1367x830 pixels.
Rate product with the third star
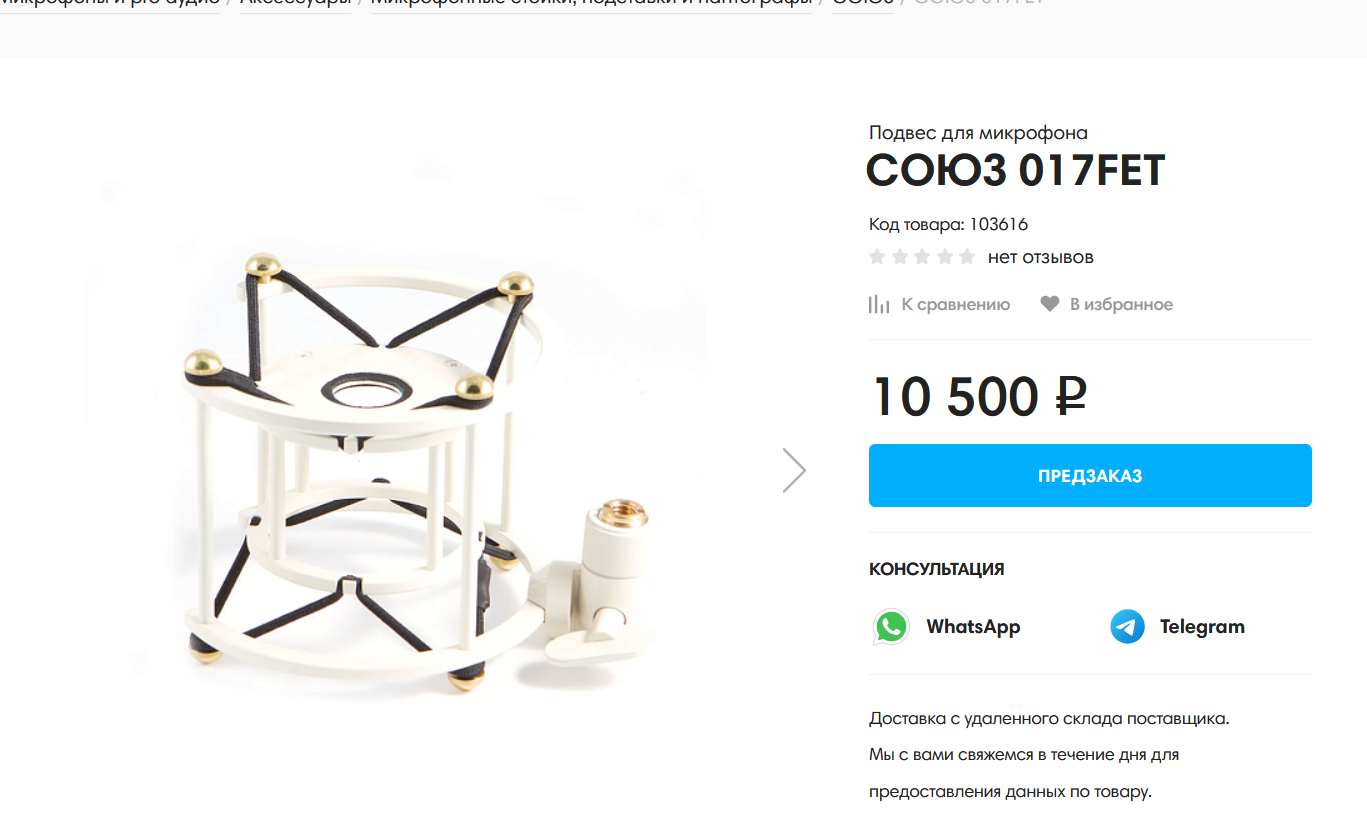[x=922, y=257]
